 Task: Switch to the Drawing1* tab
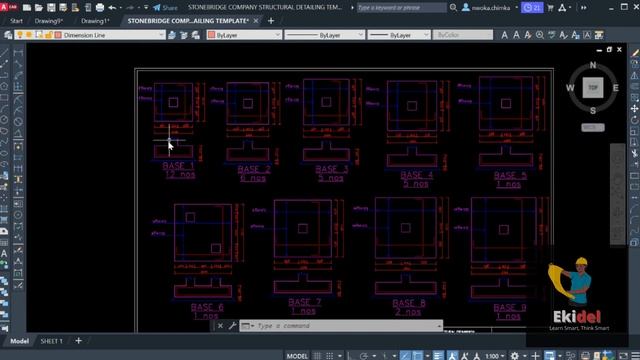pos(95,20)
